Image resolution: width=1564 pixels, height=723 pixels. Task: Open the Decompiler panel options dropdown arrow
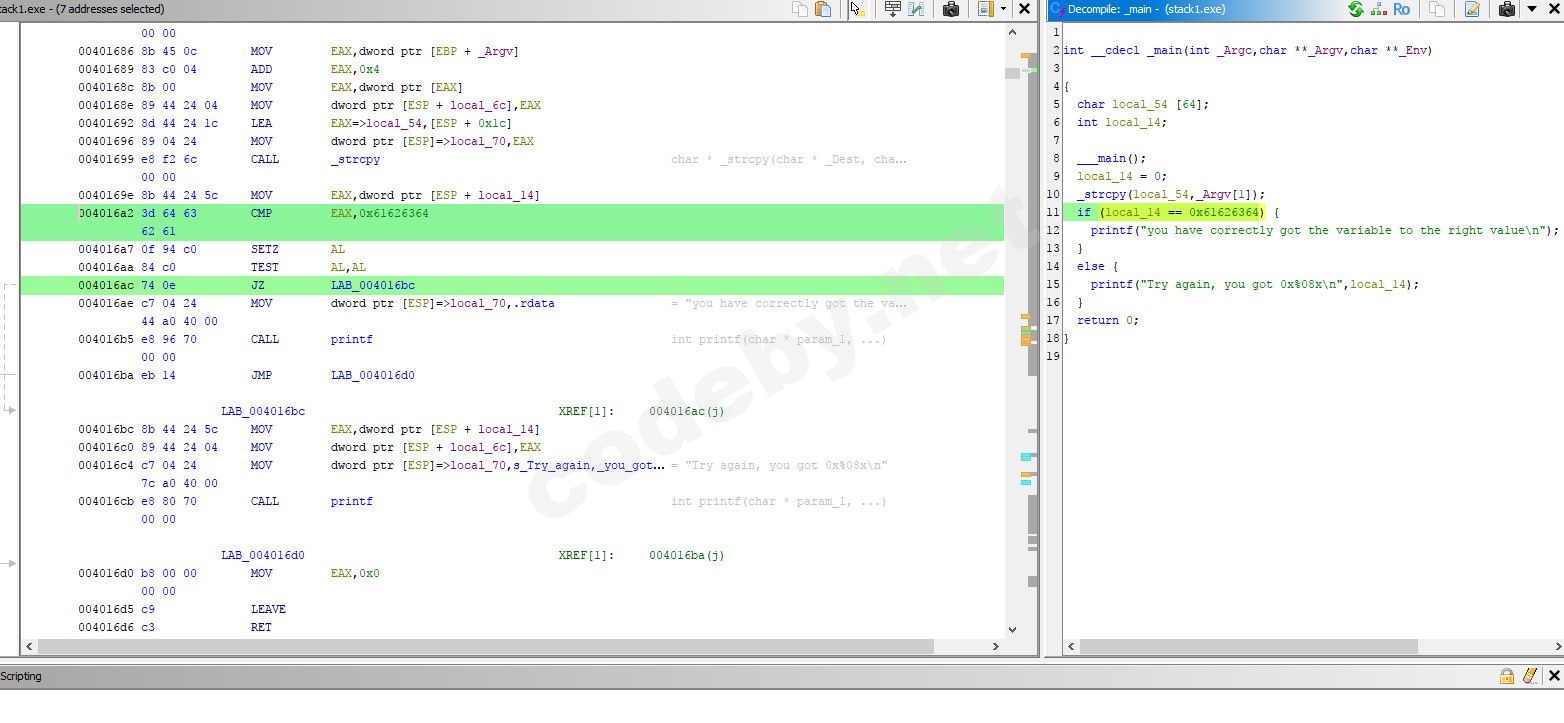click(1531, 9)
